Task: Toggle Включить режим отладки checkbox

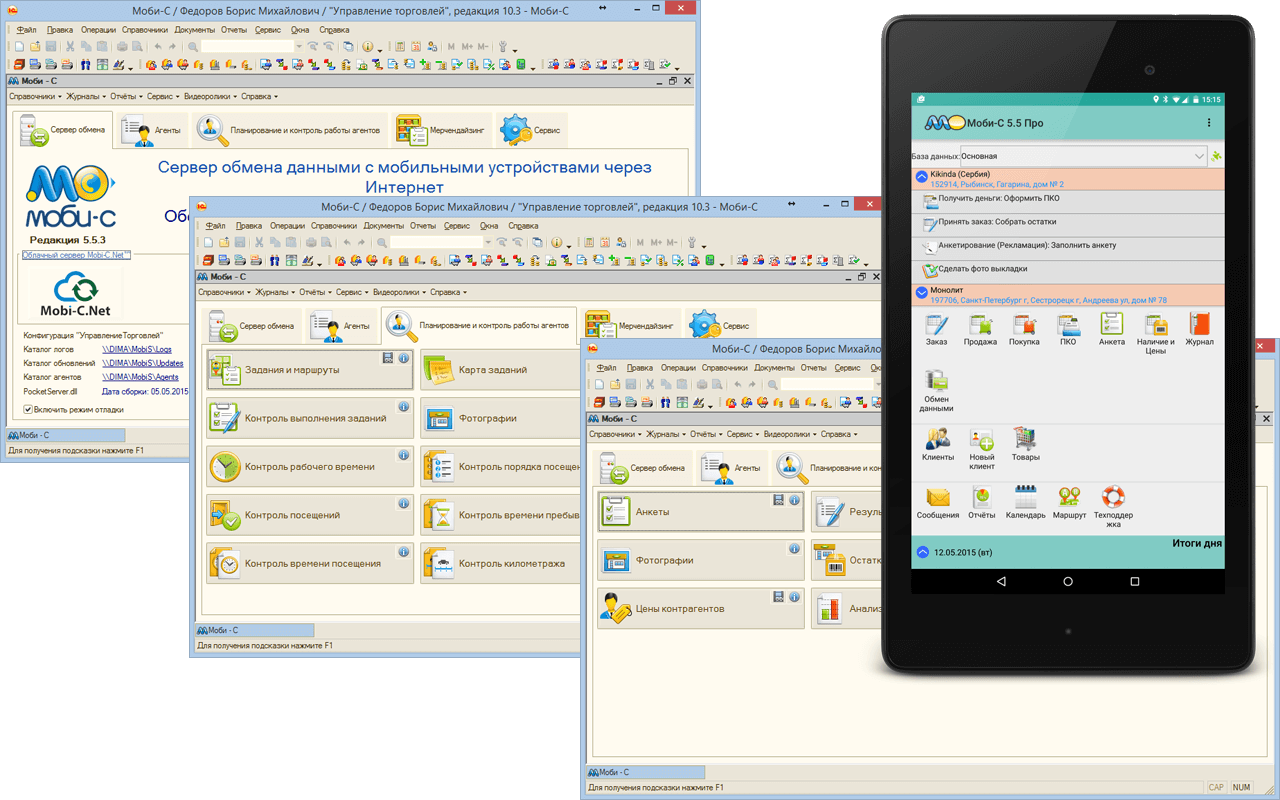Action: 28,409
